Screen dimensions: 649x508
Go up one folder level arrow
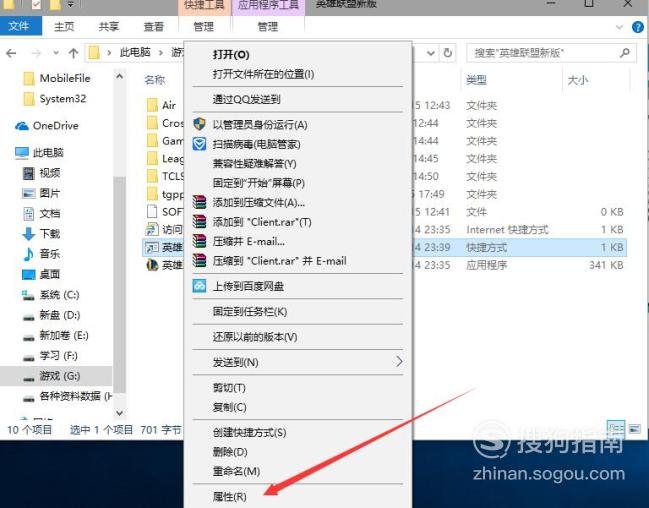[74, 53]
